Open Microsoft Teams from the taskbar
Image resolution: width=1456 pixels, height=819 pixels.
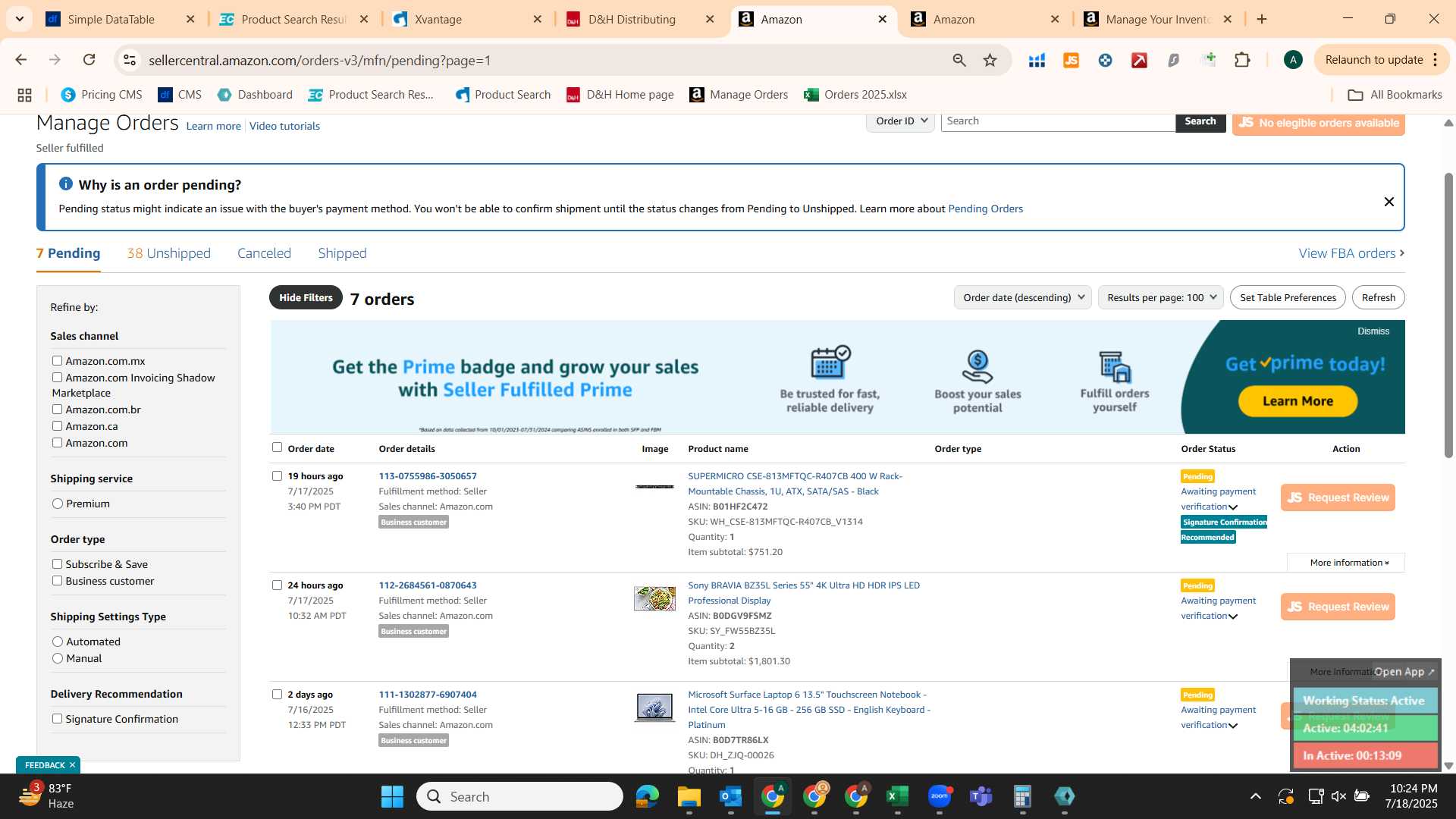click(x=981, y=796)
